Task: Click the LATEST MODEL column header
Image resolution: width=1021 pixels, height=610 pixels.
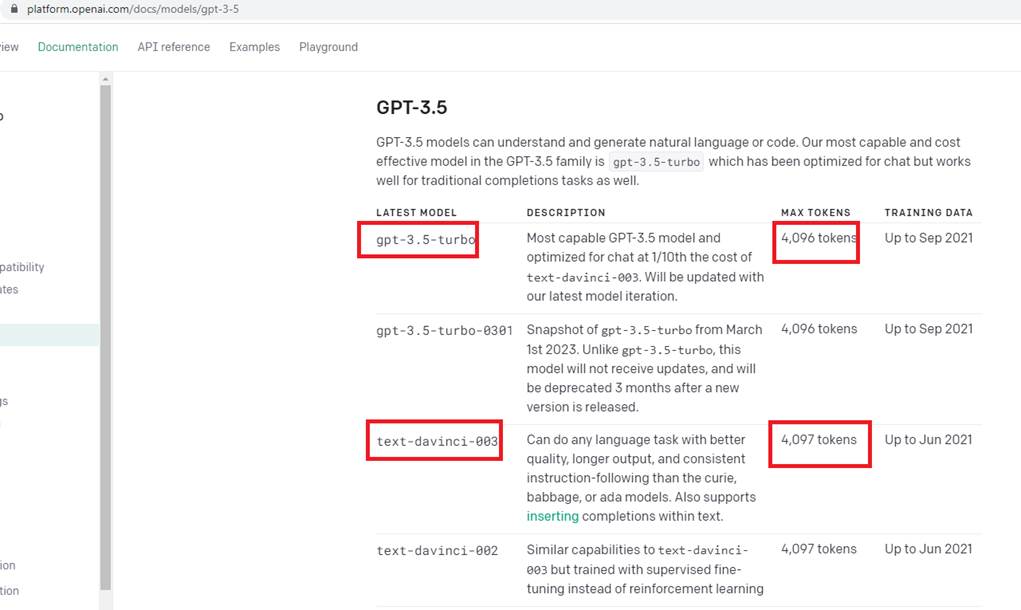Action: tap(416, 213)
